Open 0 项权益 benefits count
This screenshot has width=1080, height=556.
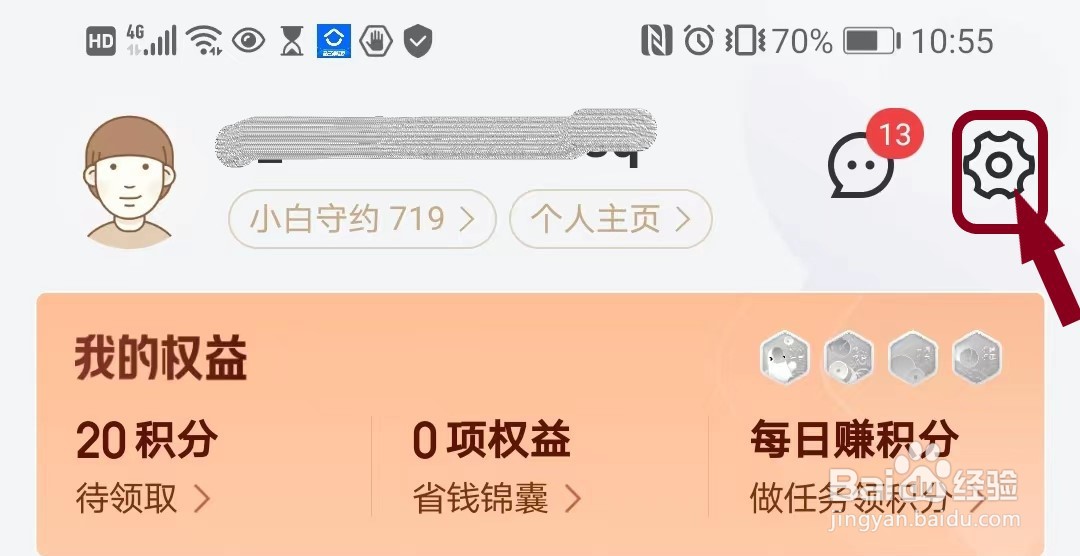coord(492,441)
